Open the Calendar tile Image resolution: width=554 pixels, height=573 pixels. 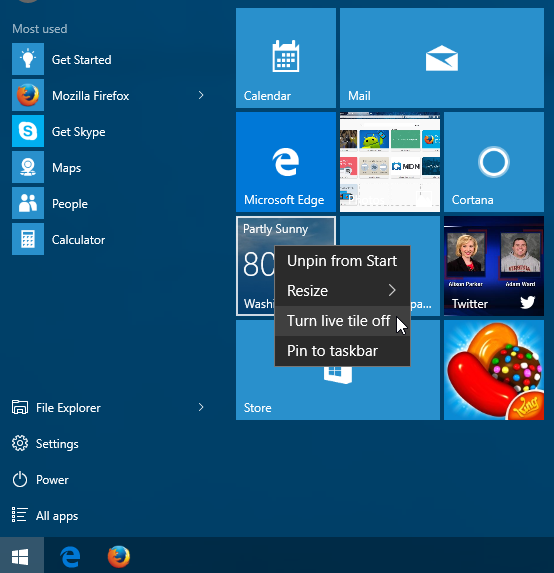(x=286, y=58)
